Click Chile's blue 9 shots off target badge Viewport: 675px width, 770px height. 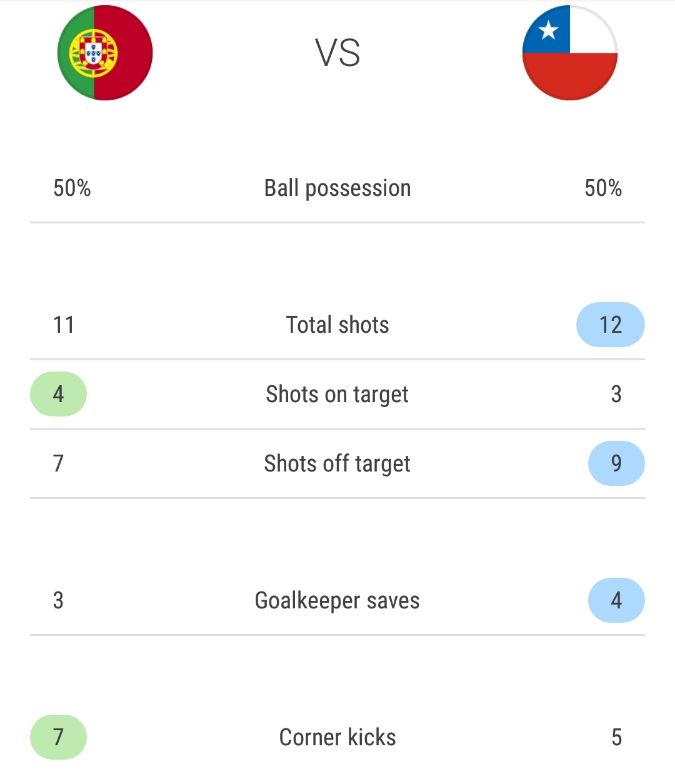(616, 463)
